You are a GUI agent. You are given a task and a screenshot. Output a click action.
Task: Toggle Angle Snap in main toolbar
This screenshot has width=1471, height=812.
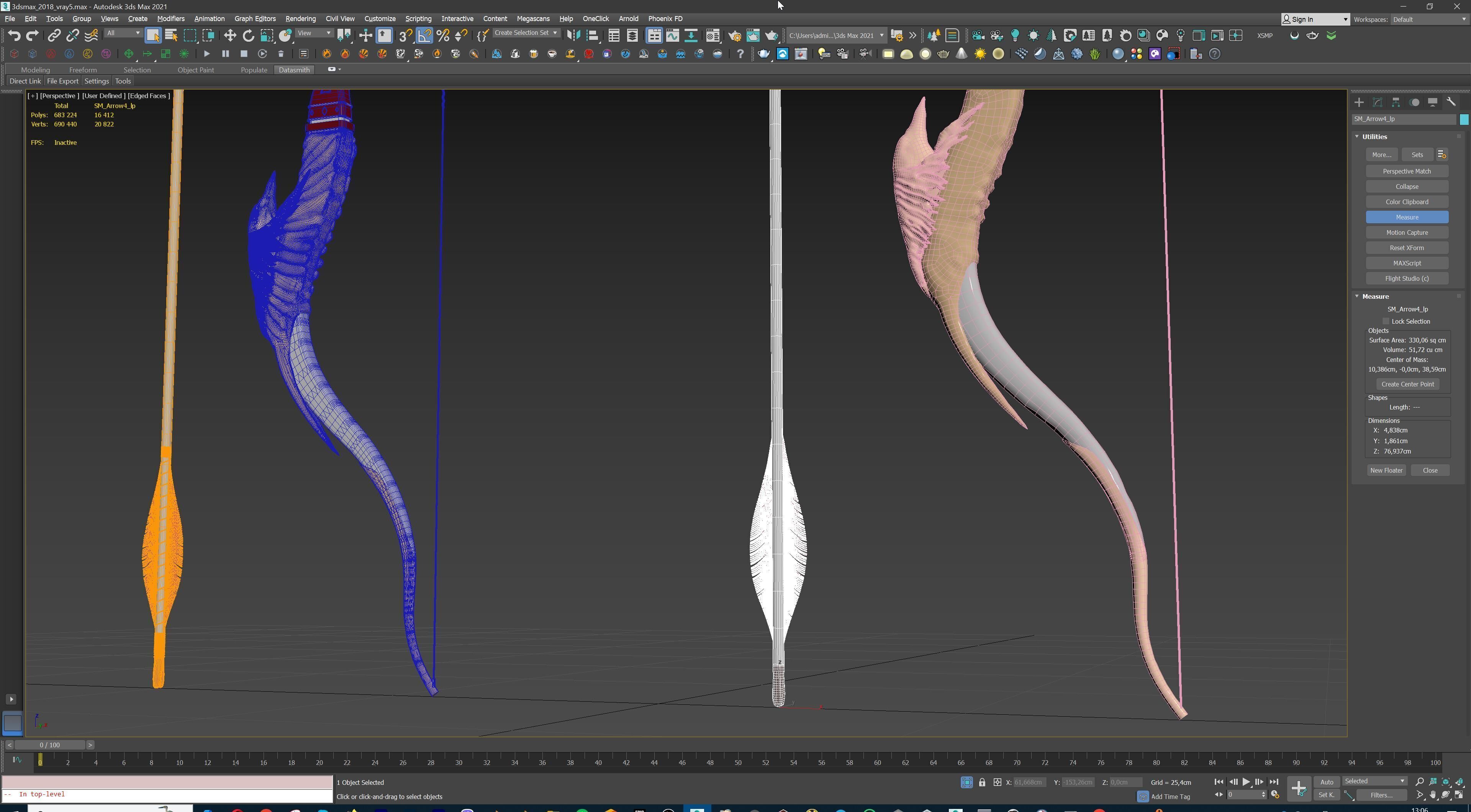(x=424, y=35)
